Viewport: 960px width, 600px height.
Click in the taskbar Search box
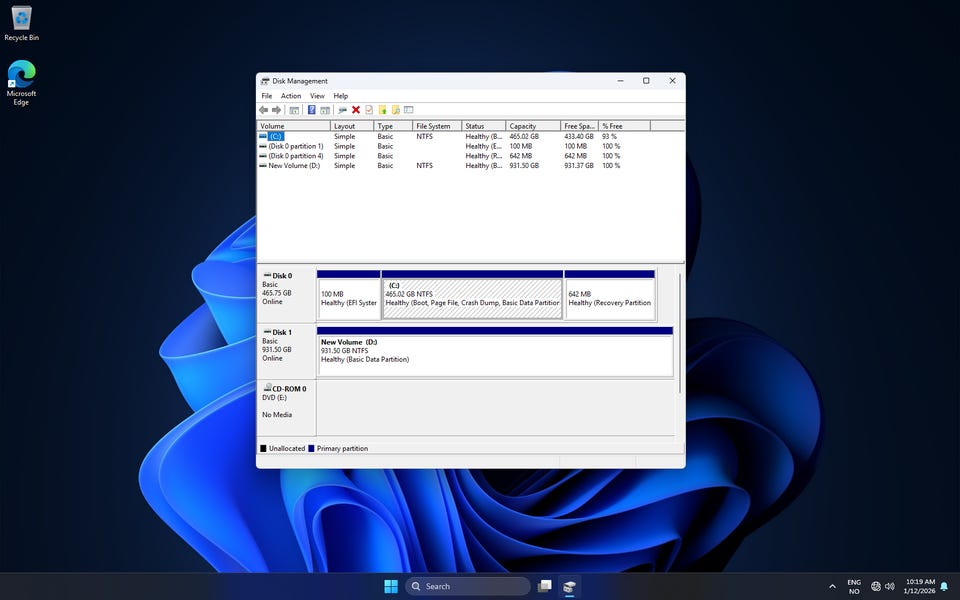468,586
